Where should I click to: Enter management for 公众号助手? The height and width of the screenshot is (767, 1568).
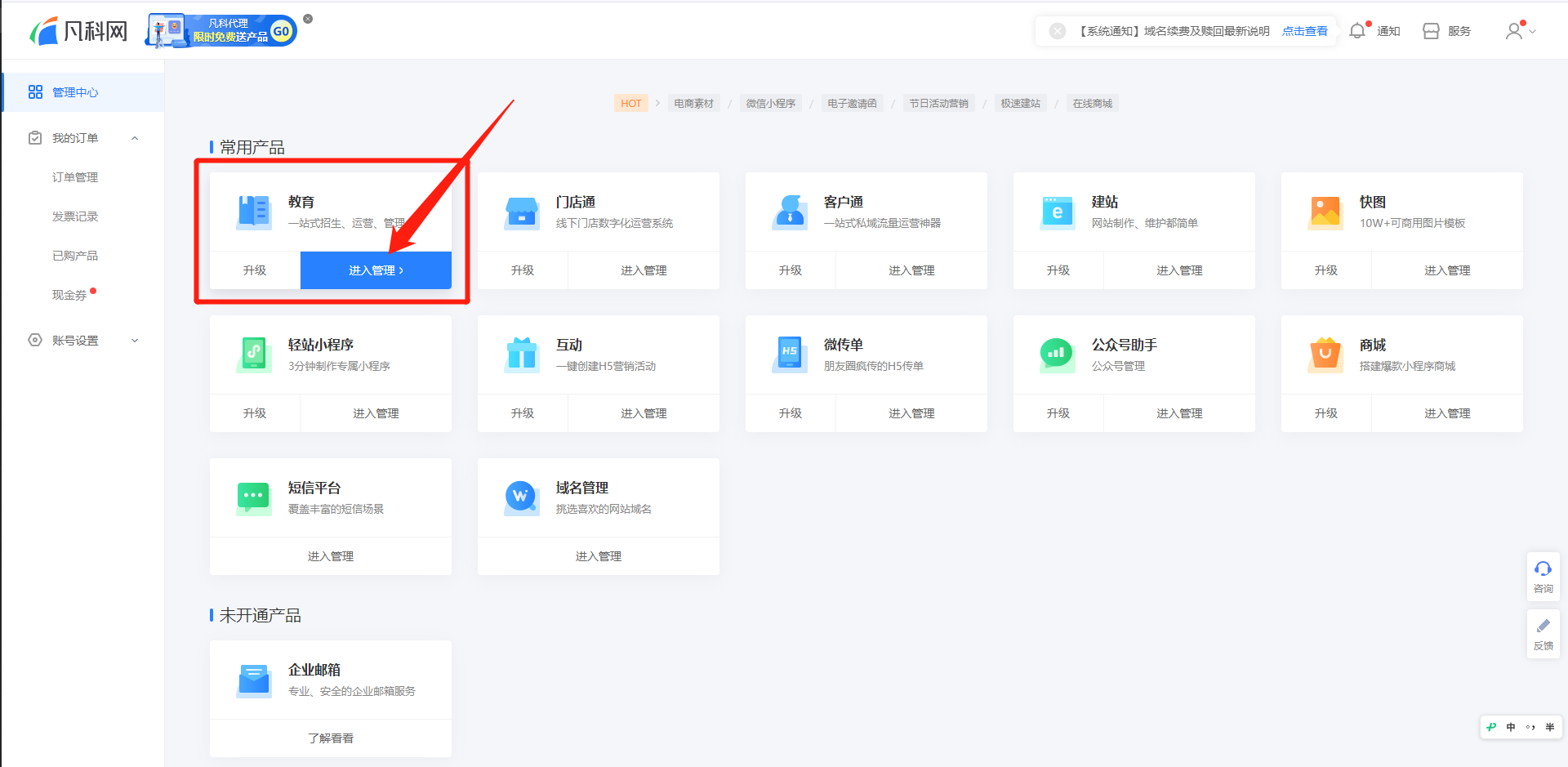[1179, 413]
